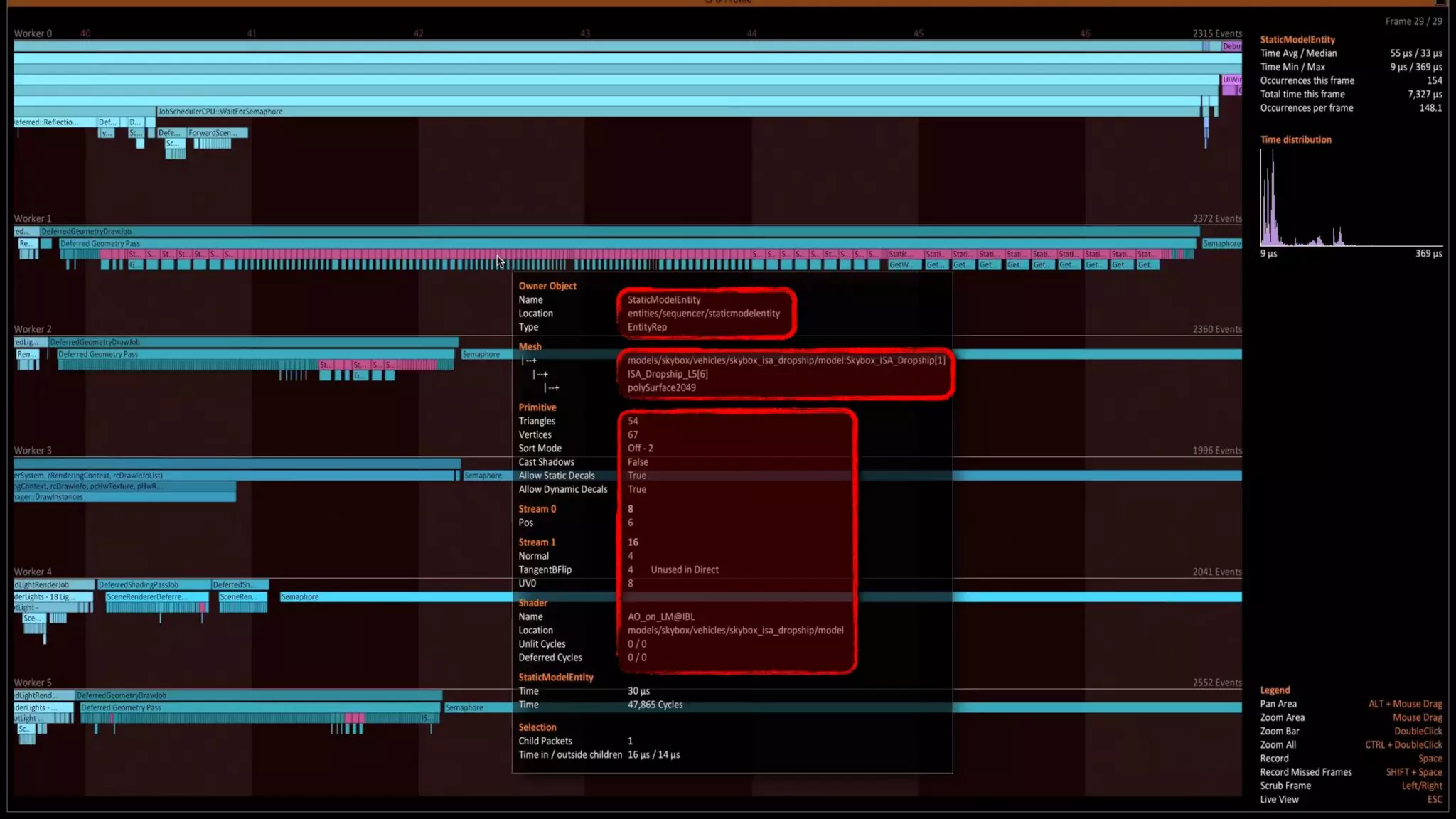Image resolution: width=1456 pixels, height=819 pixels.
Task: Click the Deferred::Reflectio... block in Worker 0
Action: (53, 122)
